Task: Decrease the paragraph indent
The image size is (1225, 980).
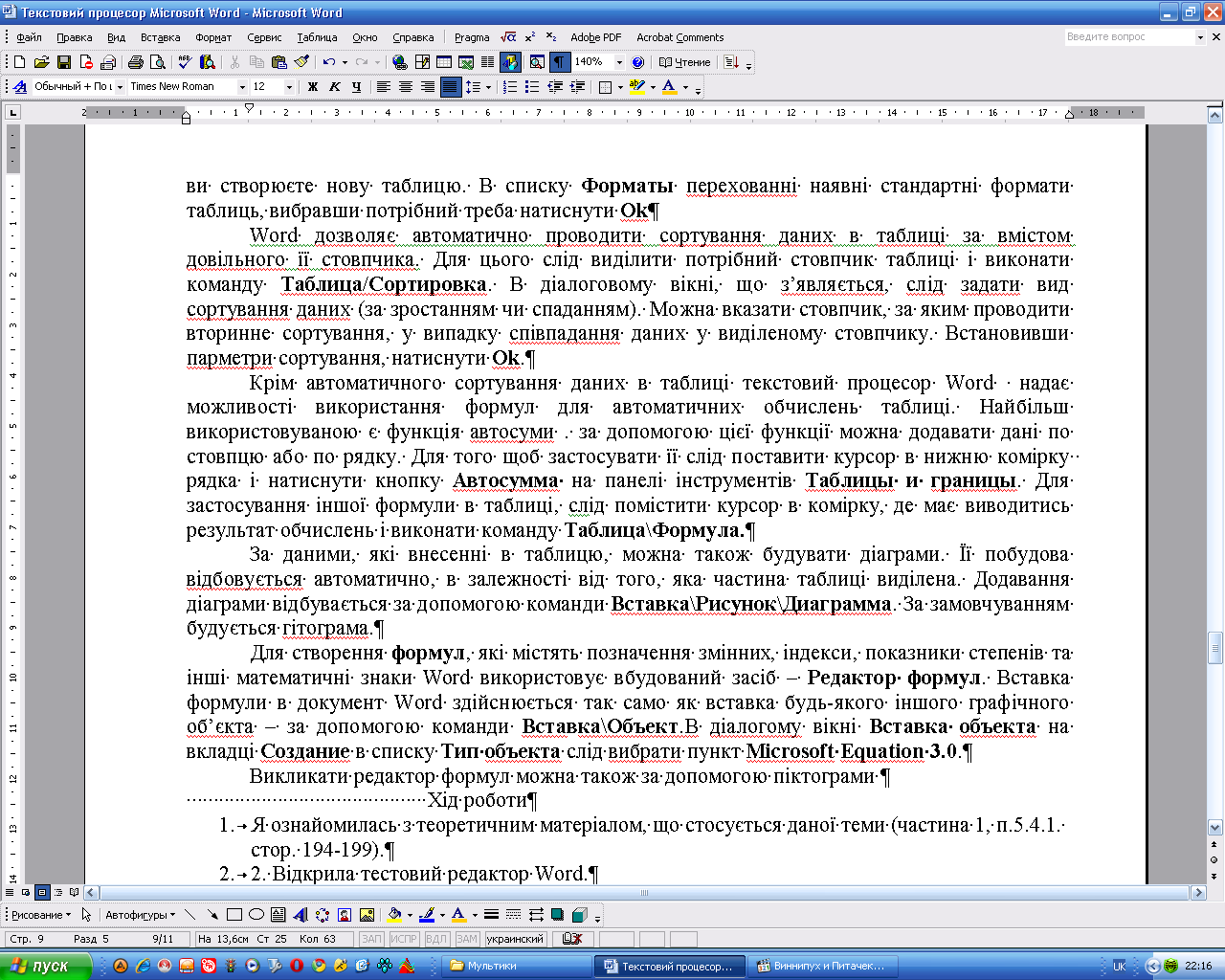Action: tap(554, 87)
